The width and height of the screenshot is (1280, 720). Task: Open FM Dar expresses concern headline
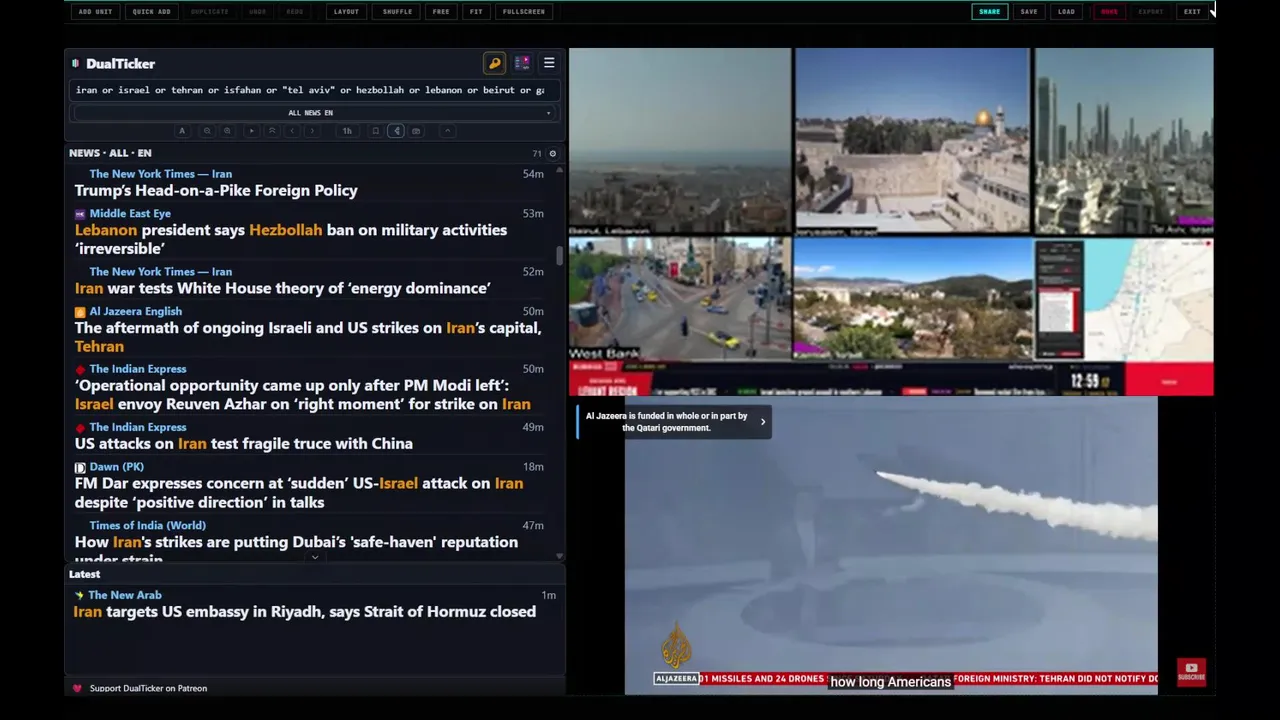[x=299, y=493]
